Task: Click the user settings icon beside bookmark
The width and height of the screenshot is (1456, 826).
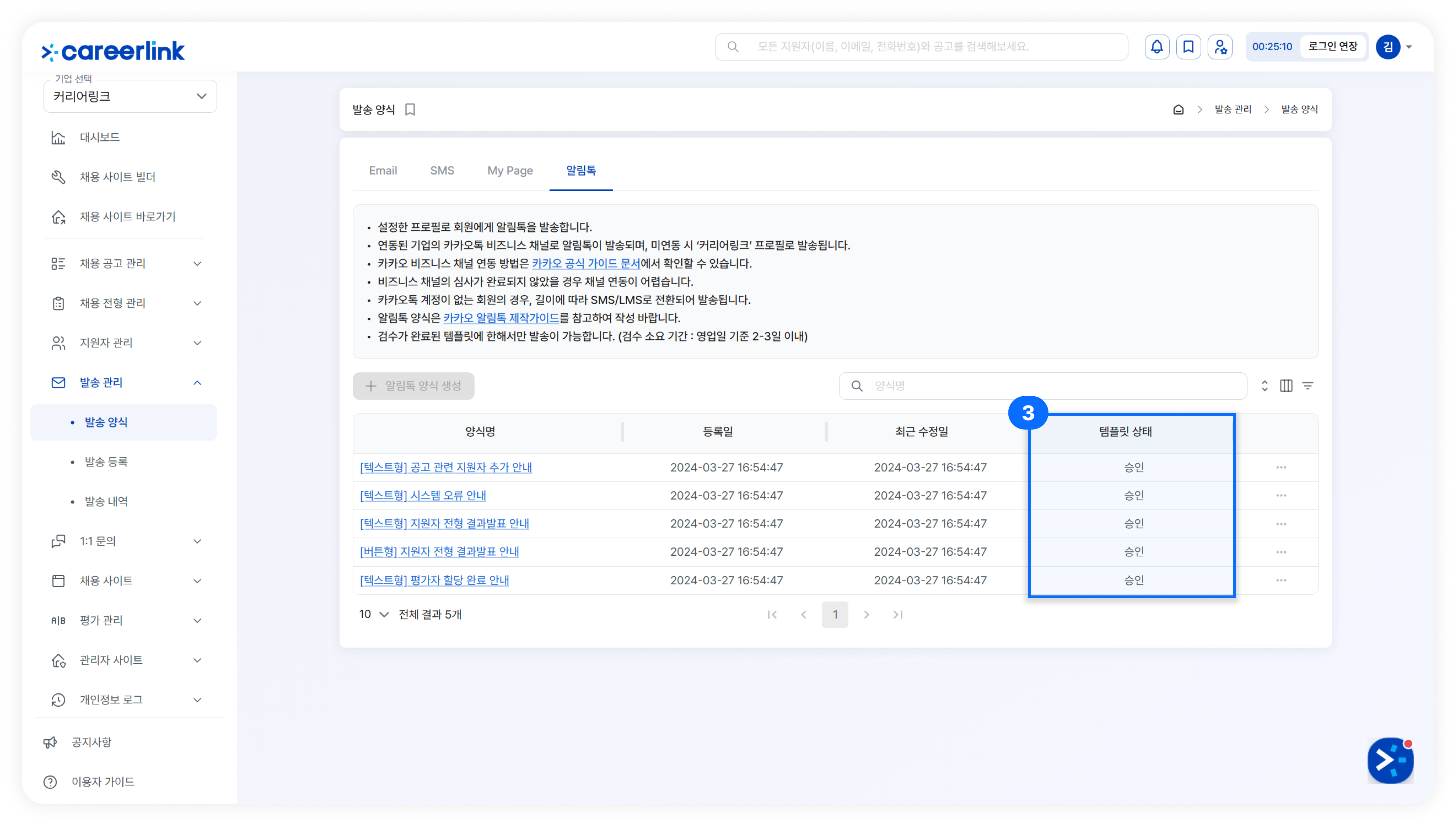Action: tap(1220, 47)
